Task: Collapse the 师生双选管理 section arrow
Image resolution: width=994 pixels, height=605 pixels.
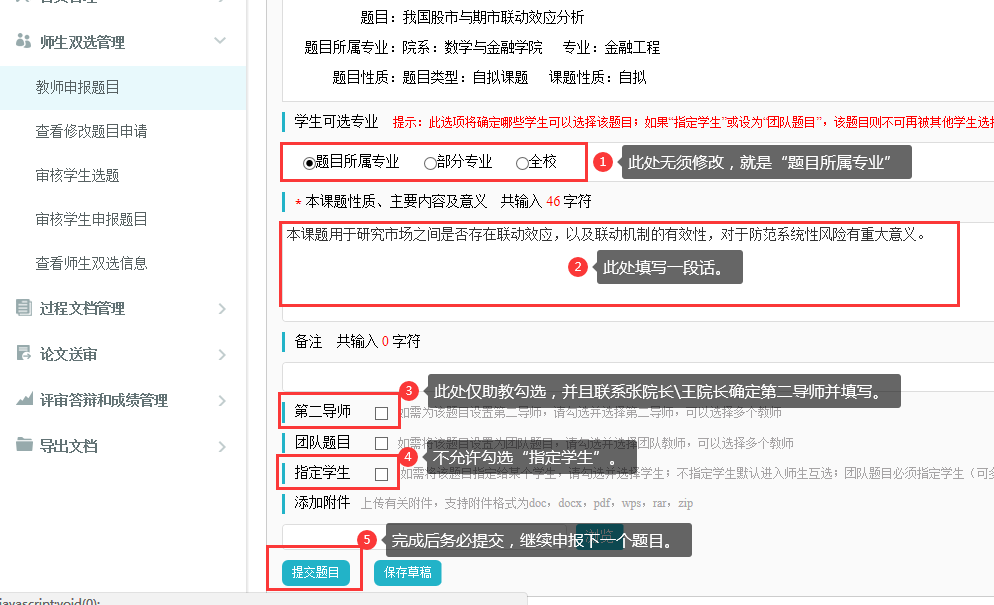Action: (x=221, y=42)
